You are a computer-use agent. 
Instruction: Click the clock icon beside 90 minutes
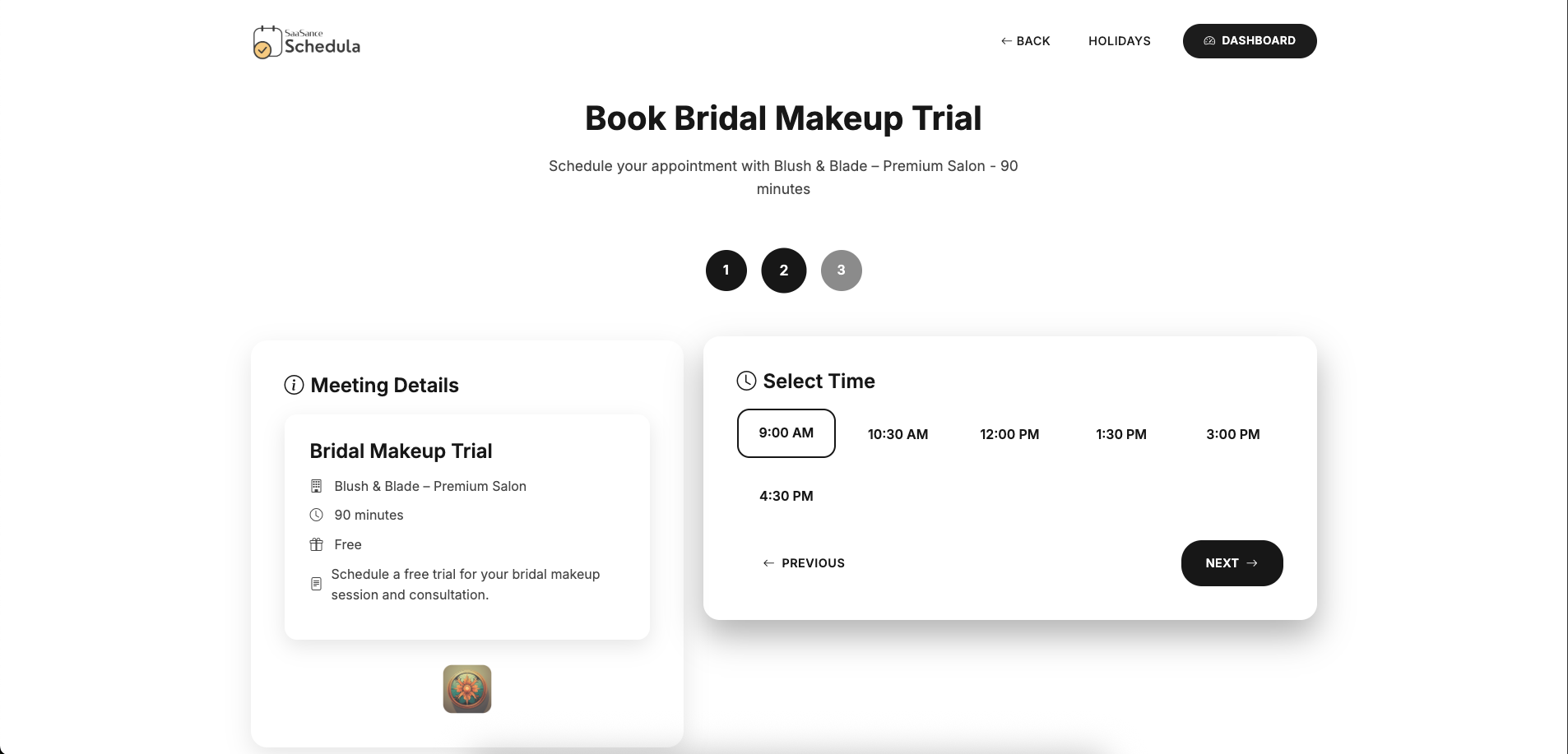317,515
